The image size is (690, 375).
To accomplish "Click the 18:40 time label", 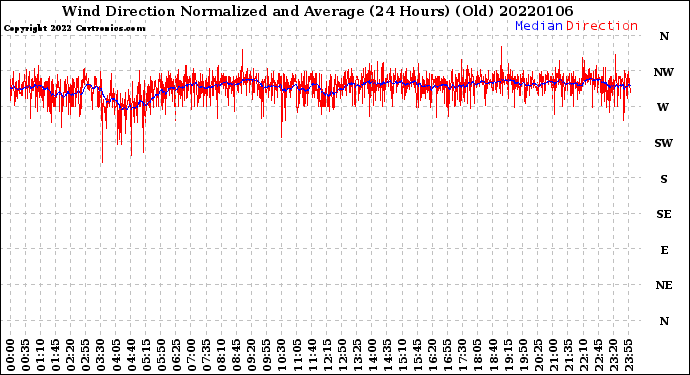I will [x=493, y=355].
